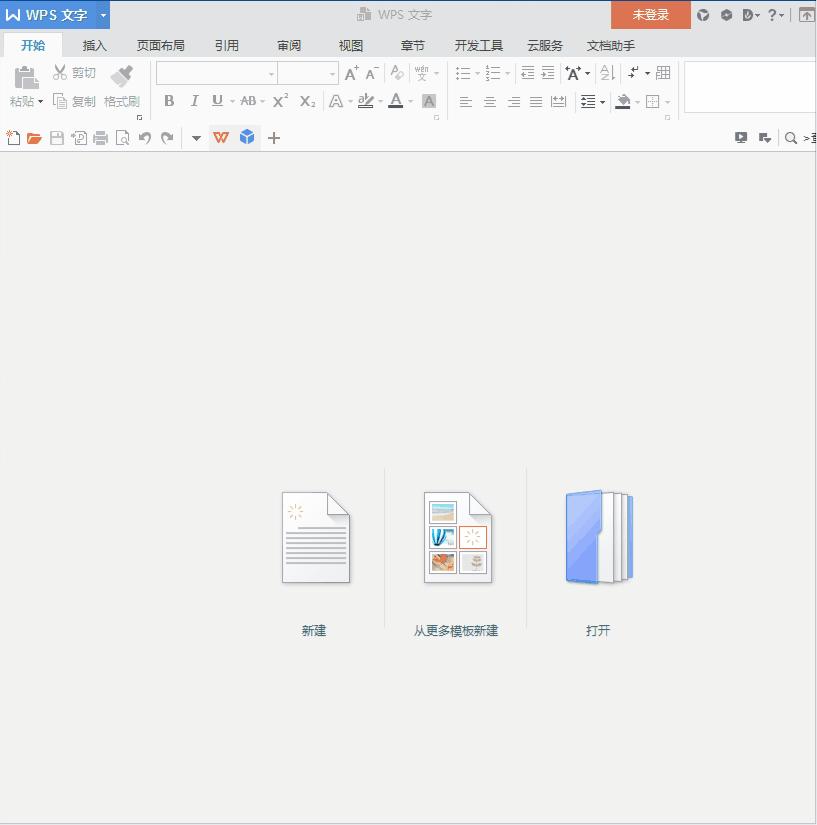Toggle italic formatting
The width and height of the screenshot is (817, 825).
pos(194,100)
